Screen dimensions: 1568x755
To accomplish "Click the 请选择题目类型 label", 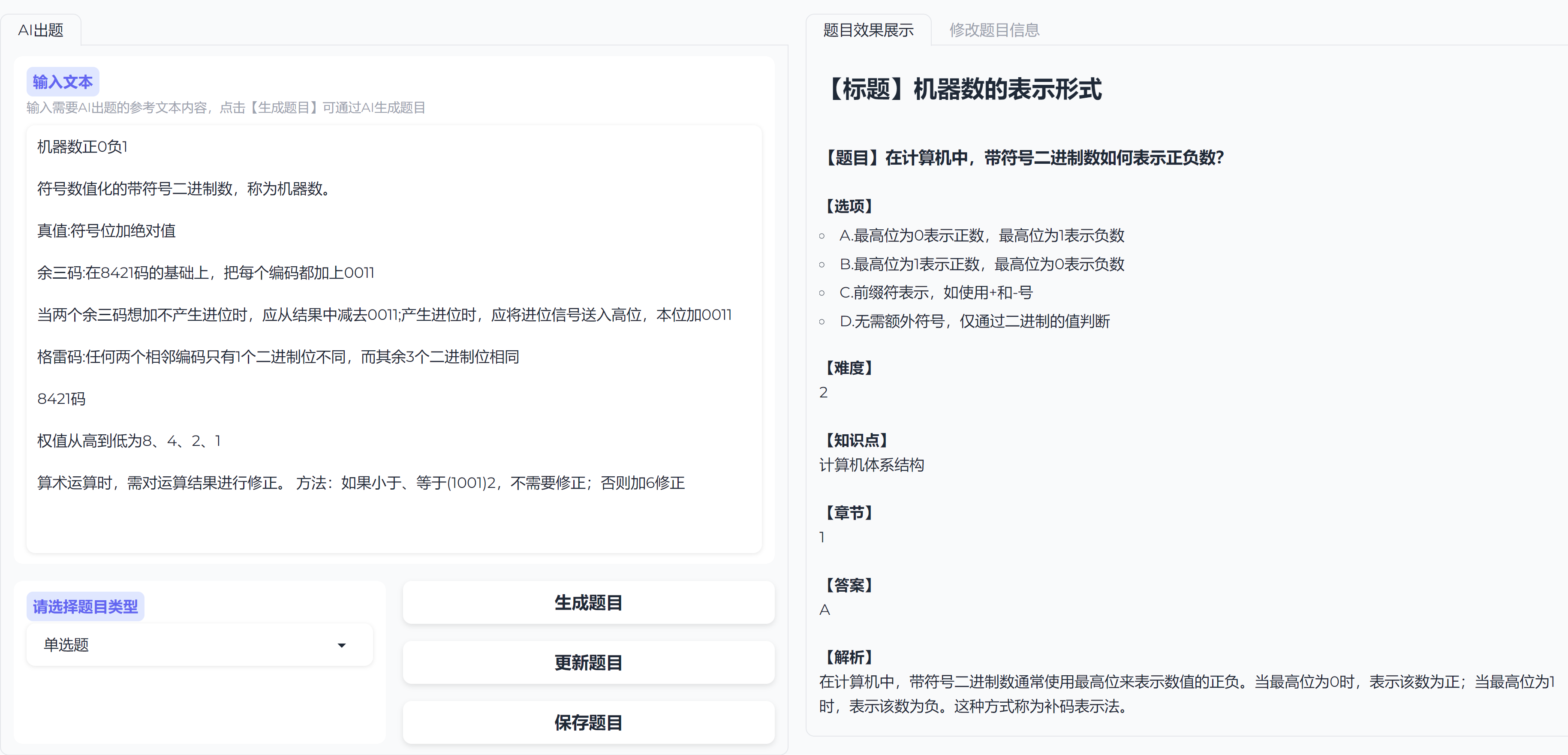I will 85,606.
